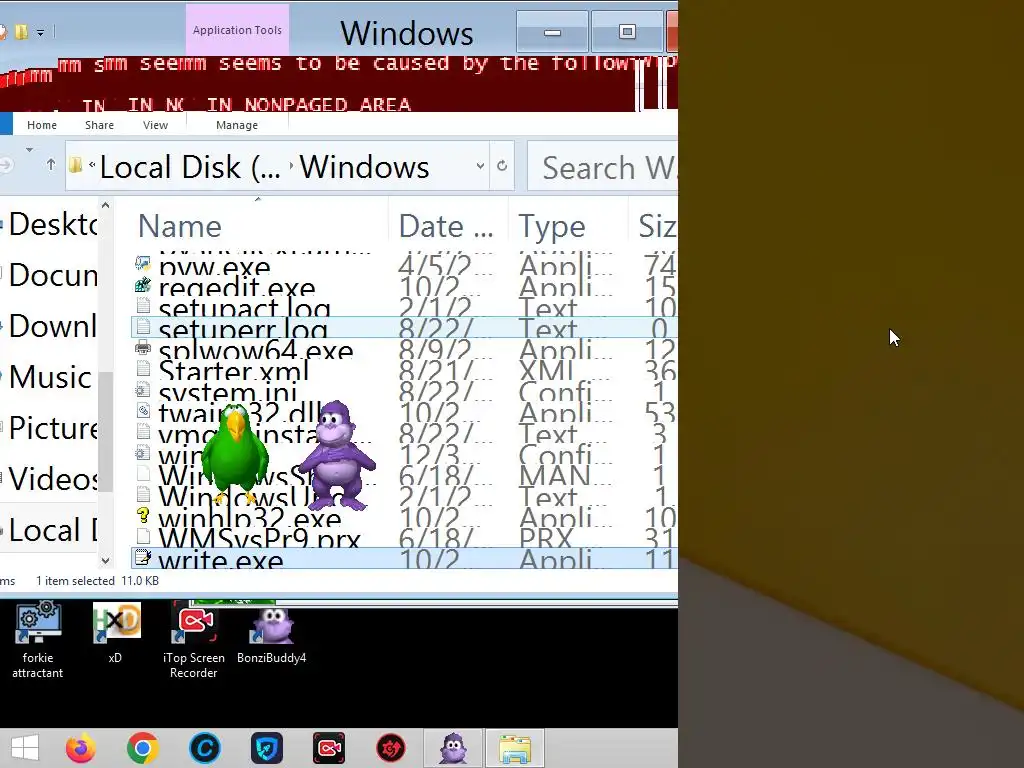Sort files by the Type column

(x=568, y=226)
